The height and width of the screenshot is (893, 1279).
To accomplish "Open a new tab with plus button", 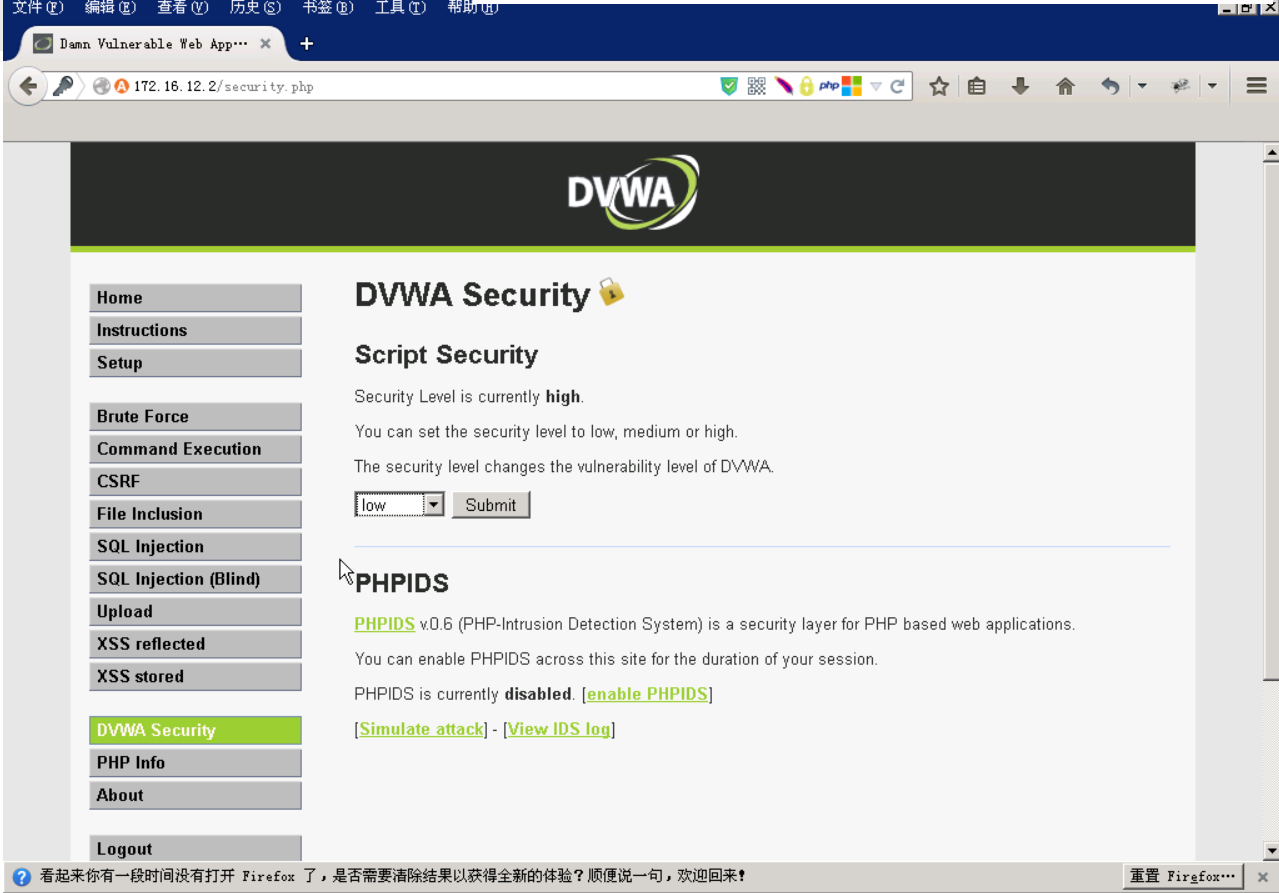I will (307, 43).
